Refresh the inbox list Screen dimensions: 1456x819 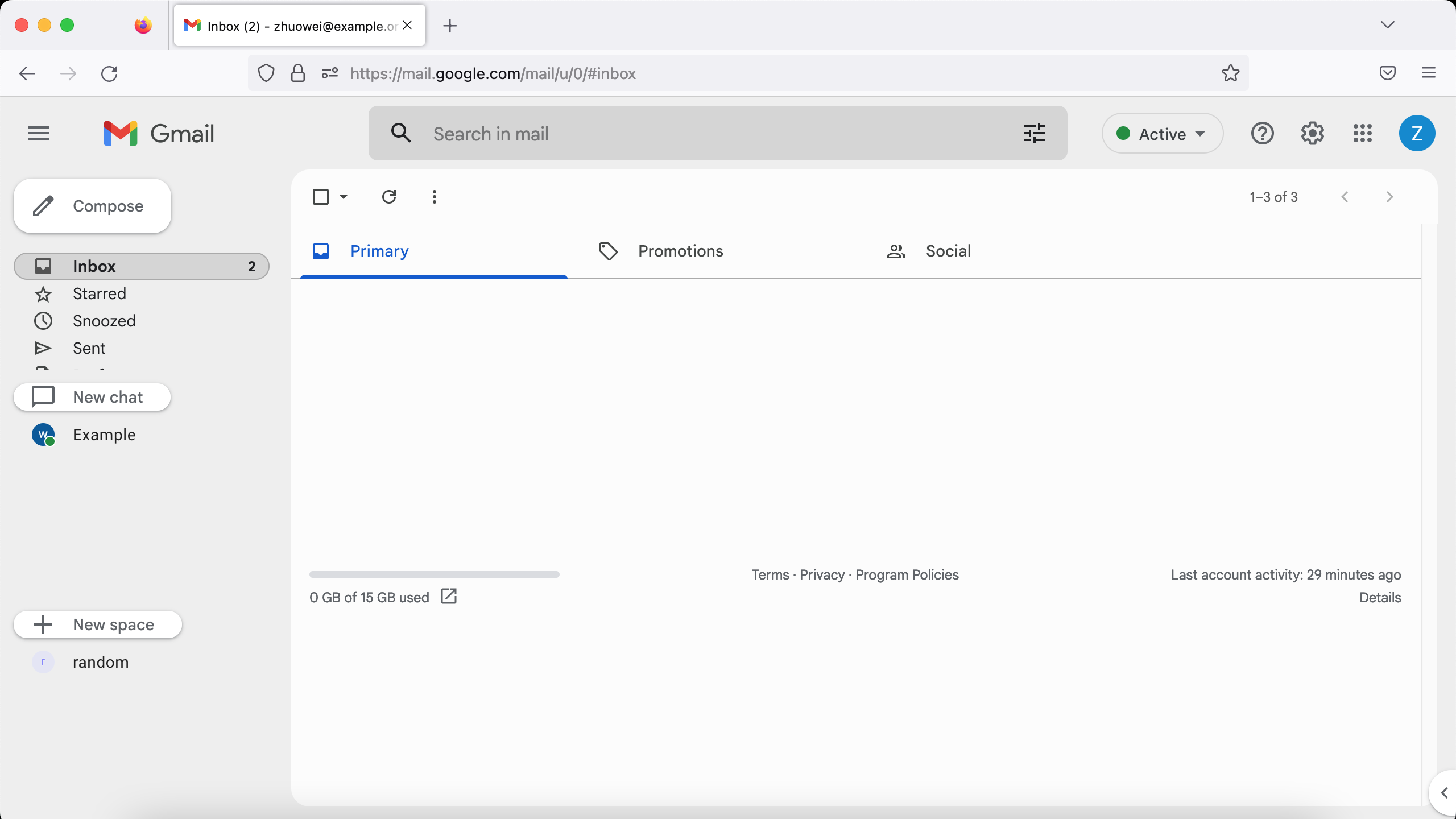pyautogui.click(x=389, y=196)
